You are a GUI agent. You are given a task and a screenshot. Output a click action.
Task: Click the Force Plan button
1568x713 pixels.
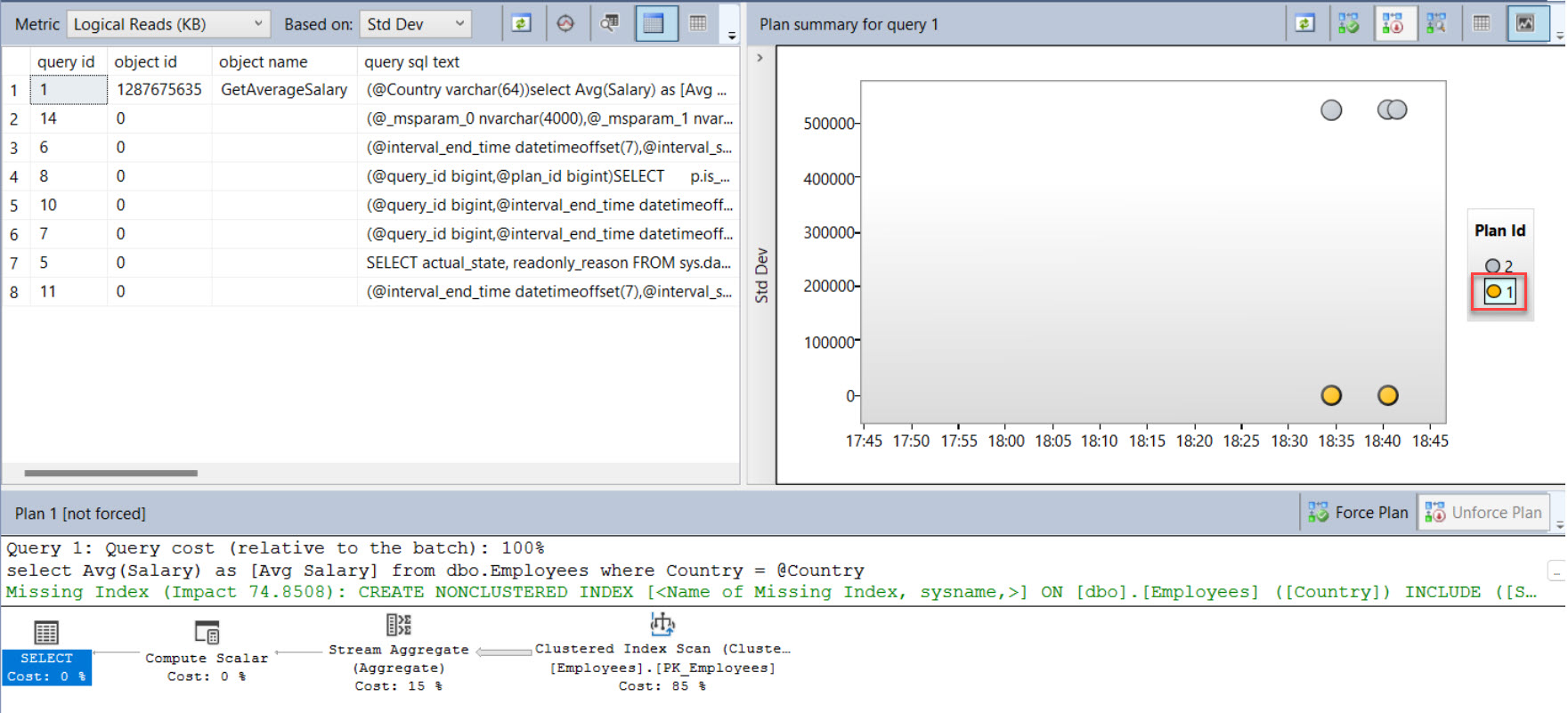[1359, 513]
